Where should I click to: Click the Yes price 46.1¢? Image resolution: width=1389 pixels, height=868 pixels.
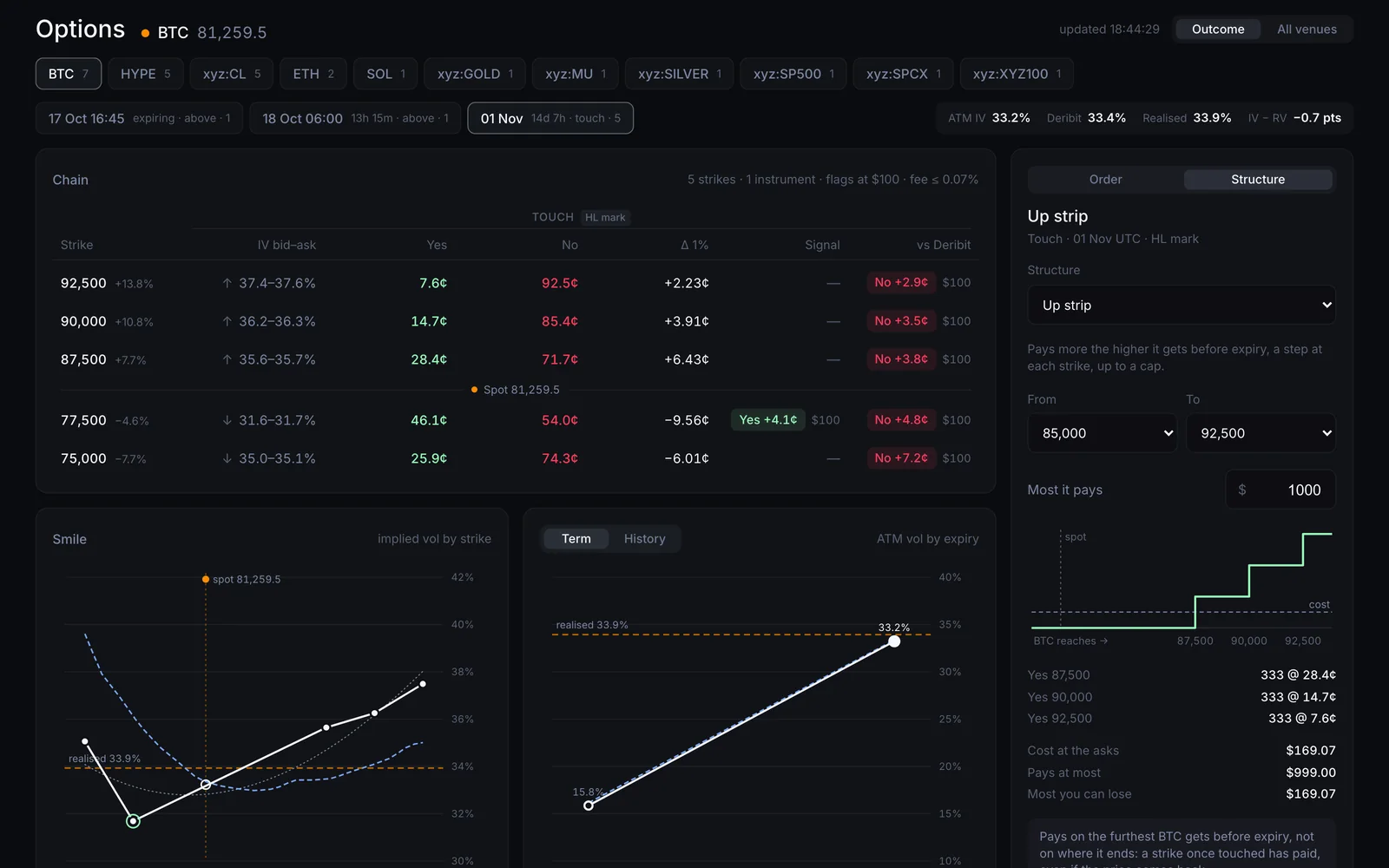tap(429, 420)
